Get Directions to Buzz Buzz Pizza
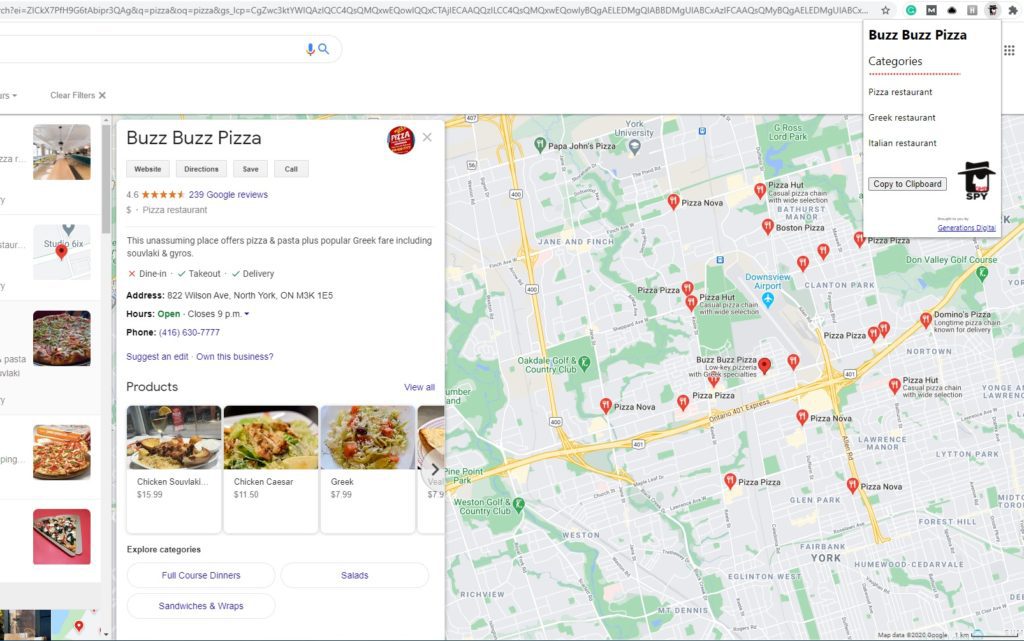This screenshot has height=641, width=1024. coord(201,169)
